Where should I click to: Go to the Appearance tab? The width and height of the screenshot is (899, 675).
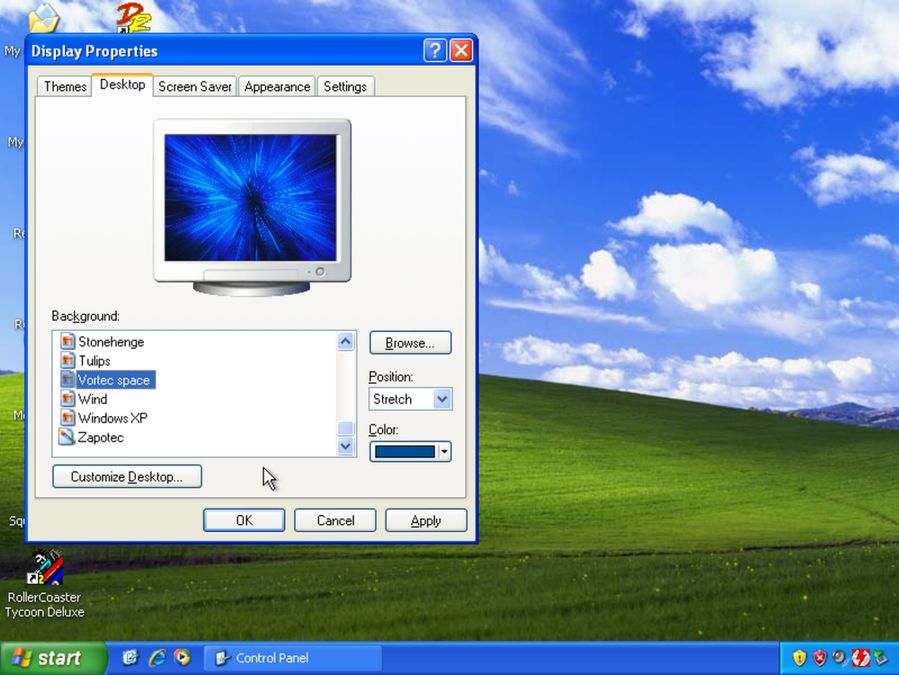[x=277, y=87]
